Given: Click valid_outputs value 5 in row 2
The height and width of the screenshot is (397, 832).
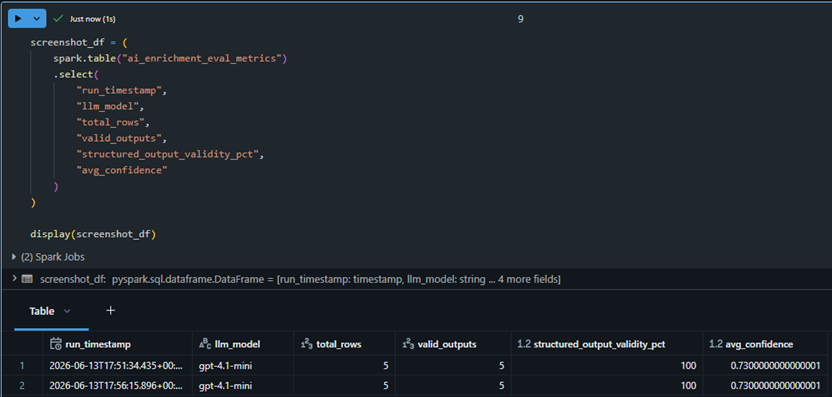Looking at the screenshot, I should [x=453, y=386].
